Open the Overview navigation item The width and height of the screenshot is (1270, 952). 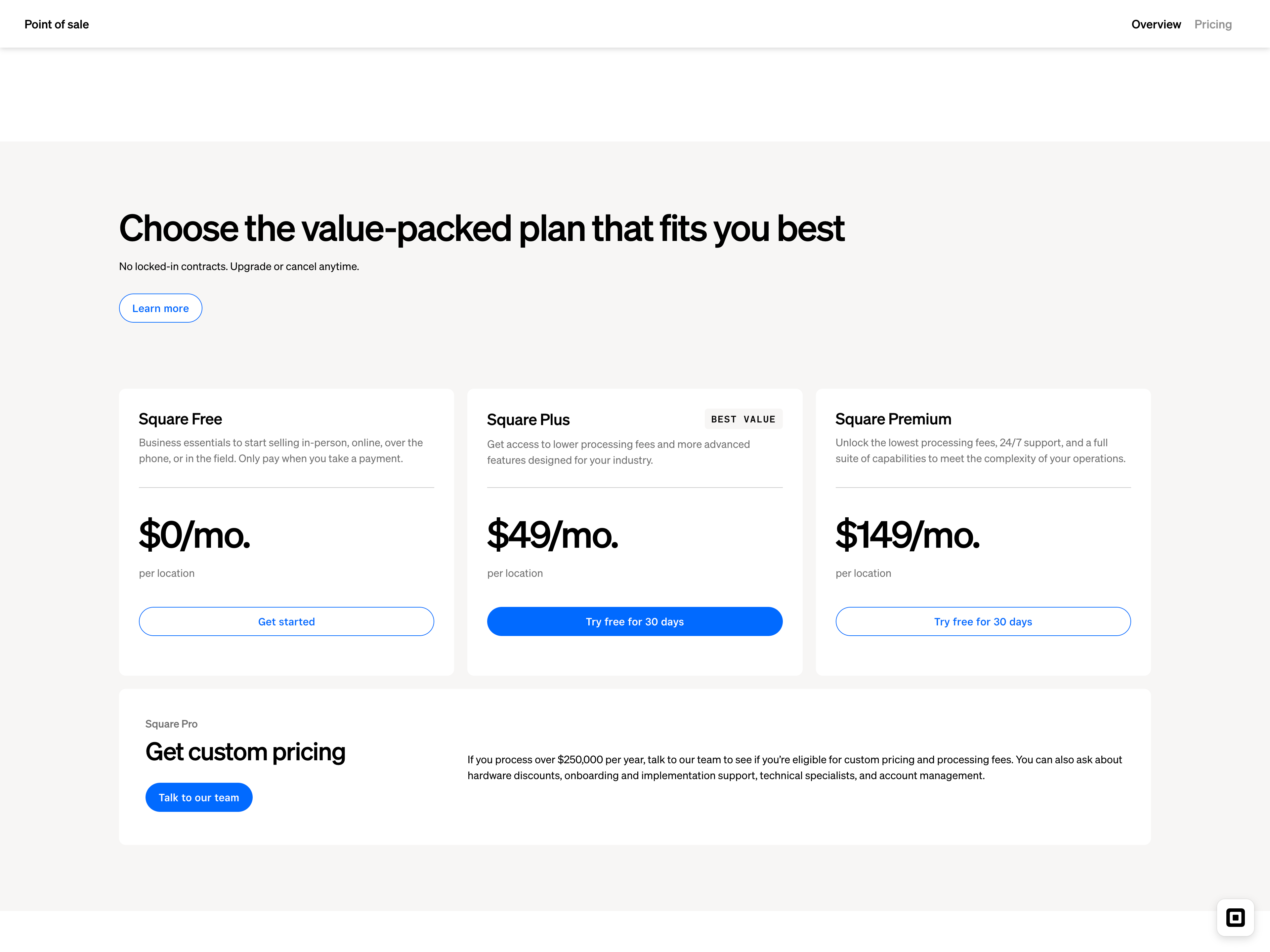pyautogui.click(x=1156, y=24)
